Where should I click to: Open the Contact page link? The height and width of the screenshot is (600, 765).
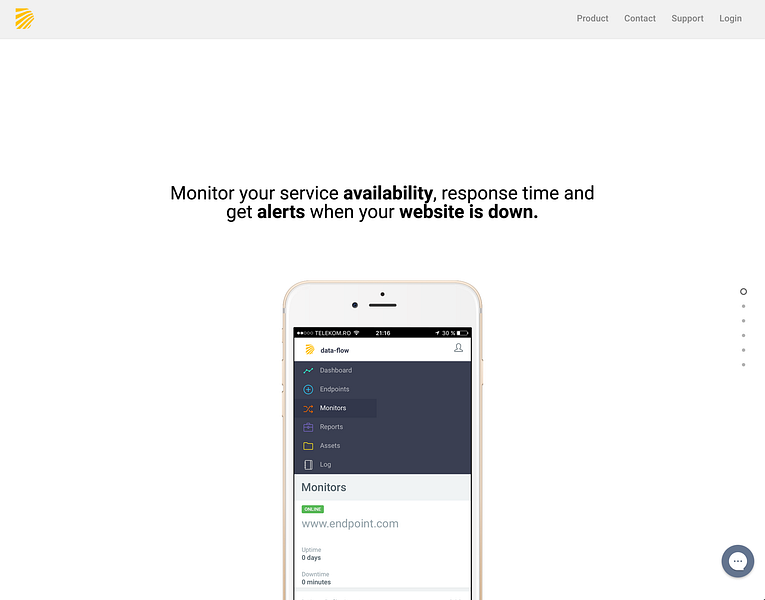pos(640,19)
